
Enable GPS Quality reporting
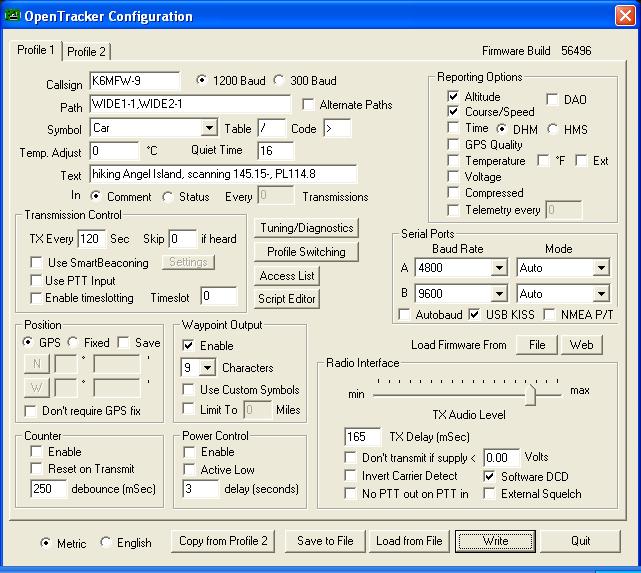coord(454,145)
